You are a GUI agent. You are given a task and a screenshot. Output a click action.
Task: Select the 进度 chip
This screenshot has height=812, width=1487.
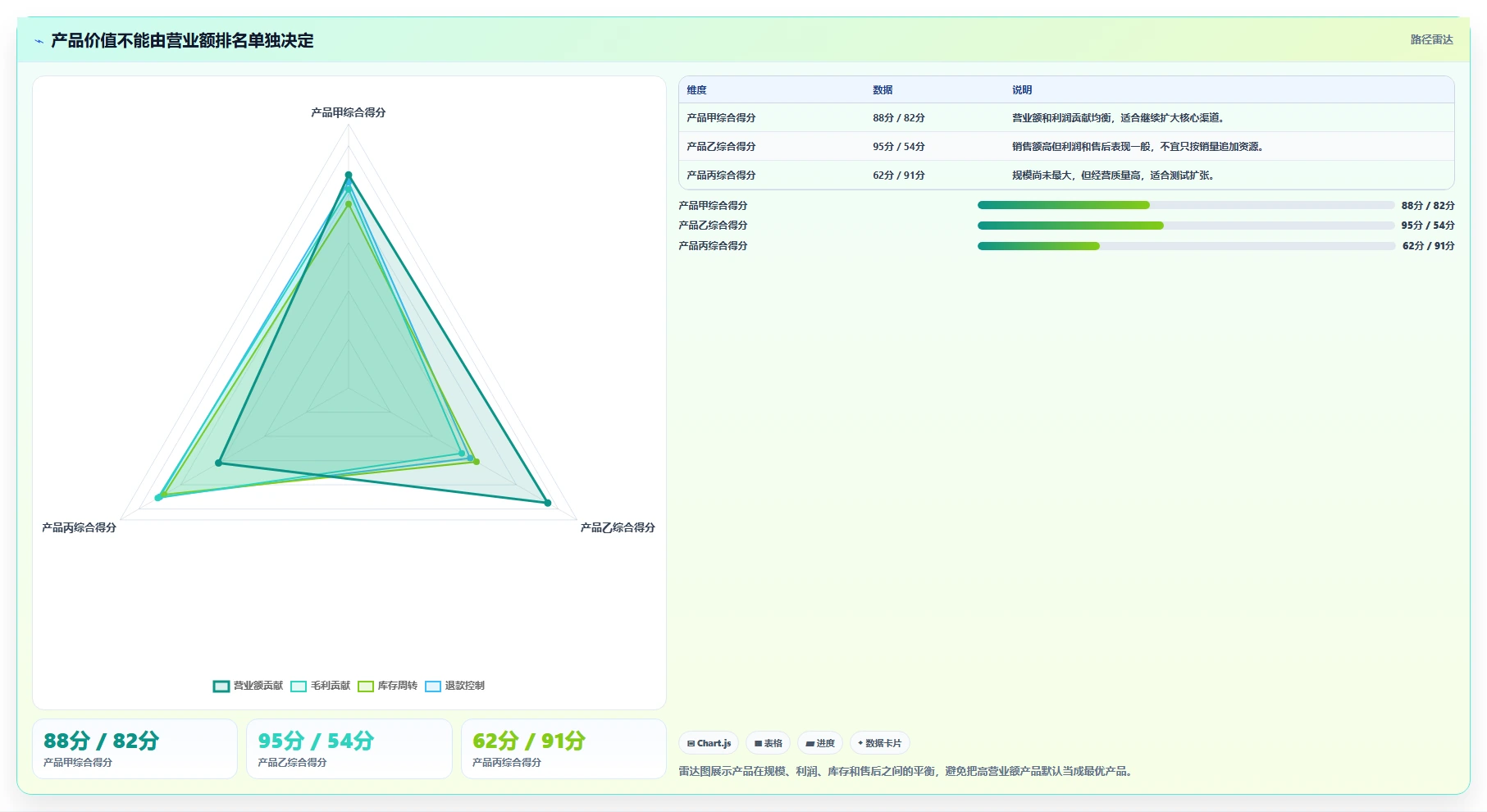(x=820, y=743)
